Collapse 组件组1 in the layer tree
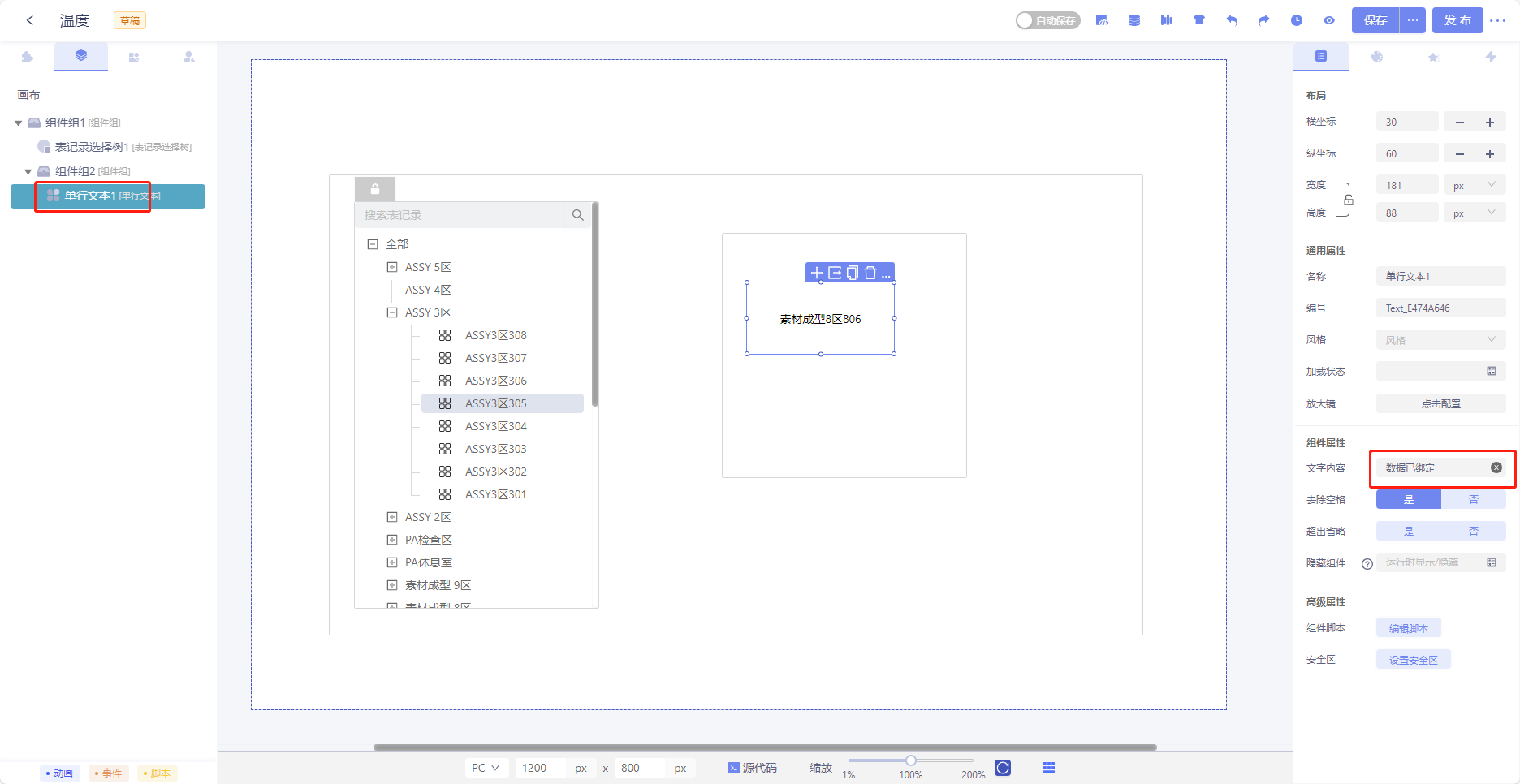Image resolution: width=1520 pixels, height=784 pixels. pos(18,123)
